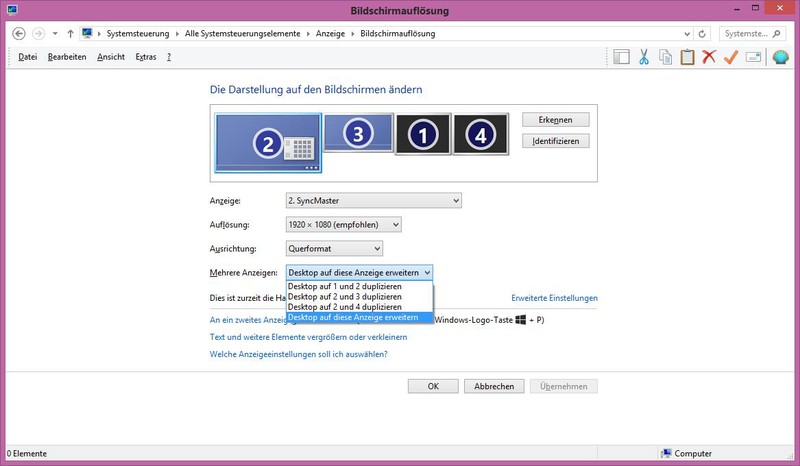The image size is (800, 466).
Task: Choose 'Desktop auf 2 und 4 duplizieren' option
Action: pos(345,307)
